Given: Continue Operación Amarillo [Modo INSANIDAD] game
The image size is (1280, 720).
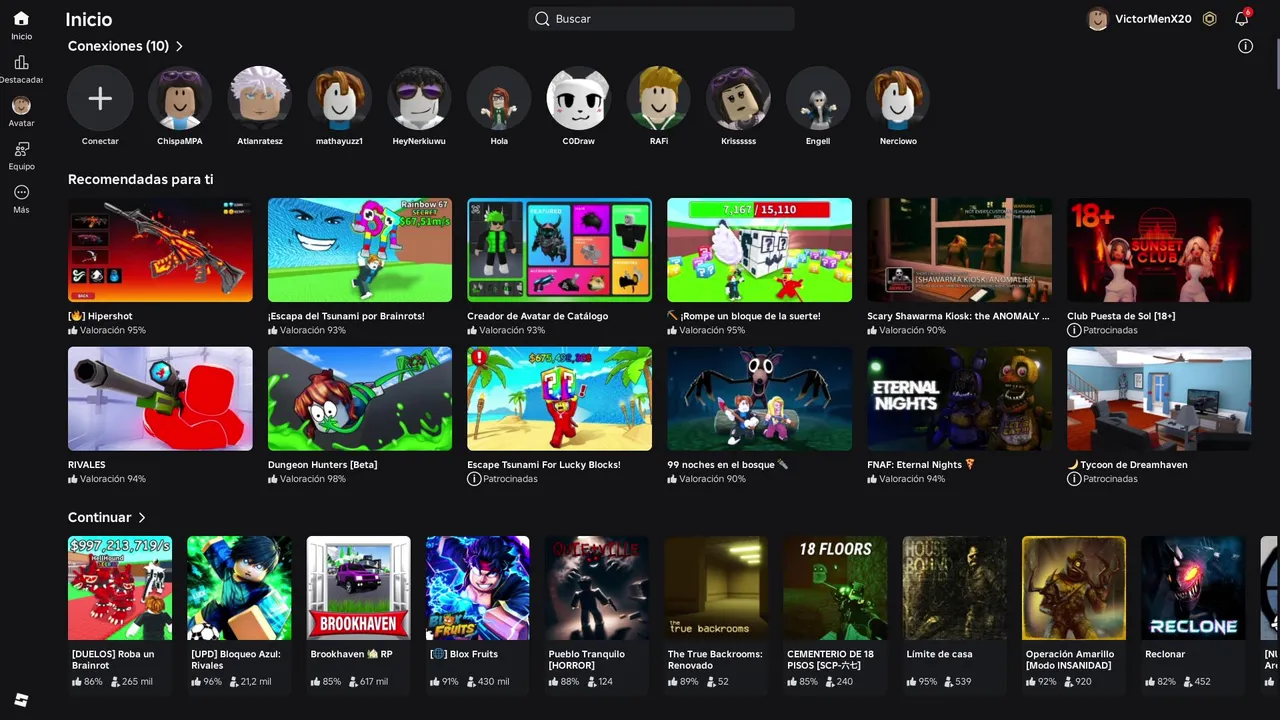Looking at the screenshot, I should pos(1074,588).
